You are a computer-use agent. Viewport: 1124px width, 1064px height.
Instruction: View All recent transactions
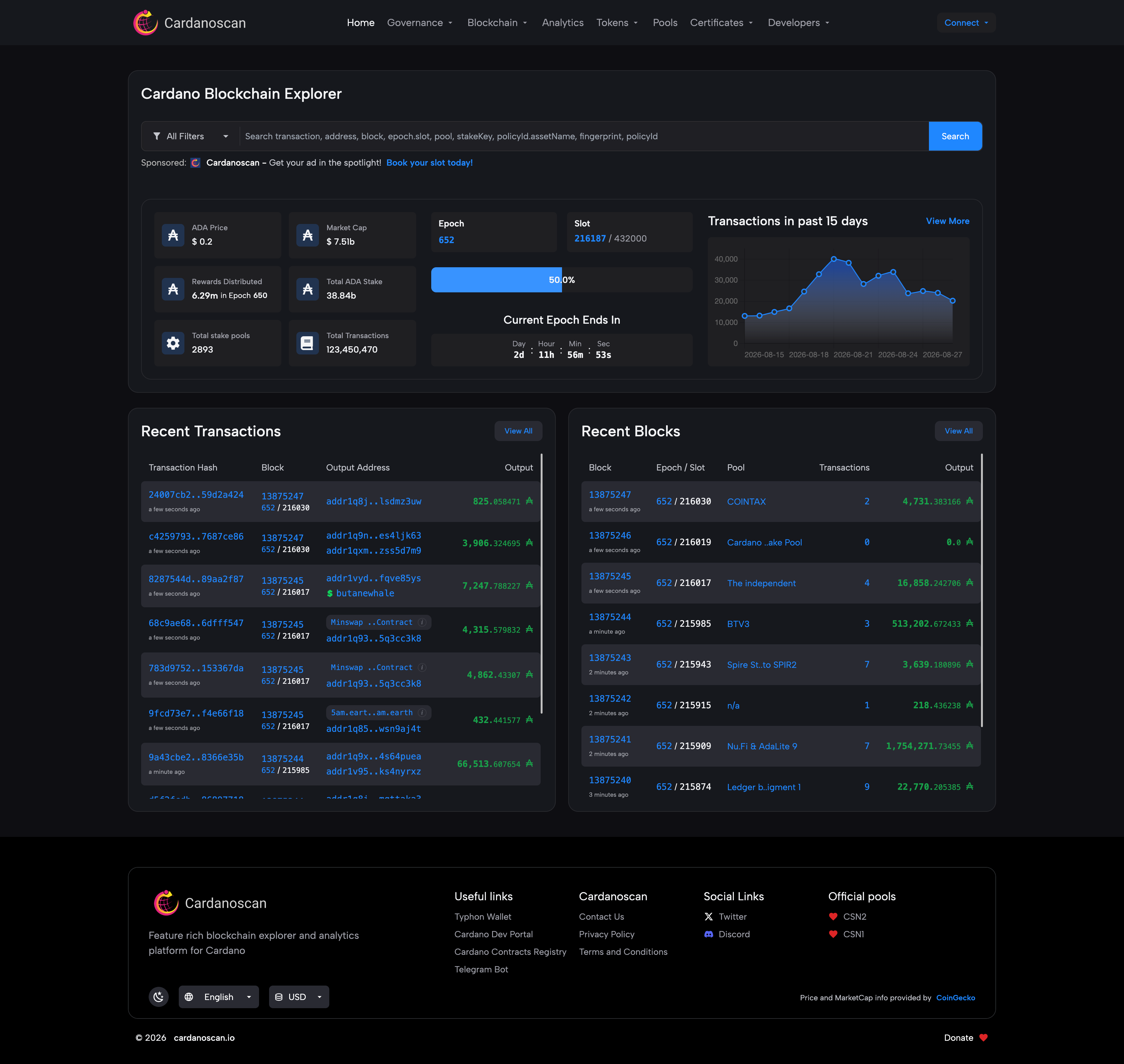[x=518, y=431]
